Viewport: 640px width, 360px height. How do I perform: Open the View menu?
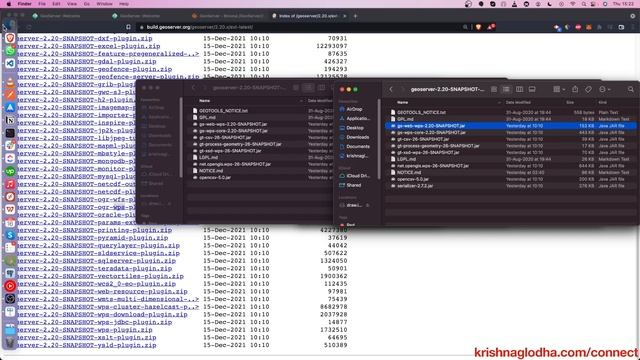72,4
